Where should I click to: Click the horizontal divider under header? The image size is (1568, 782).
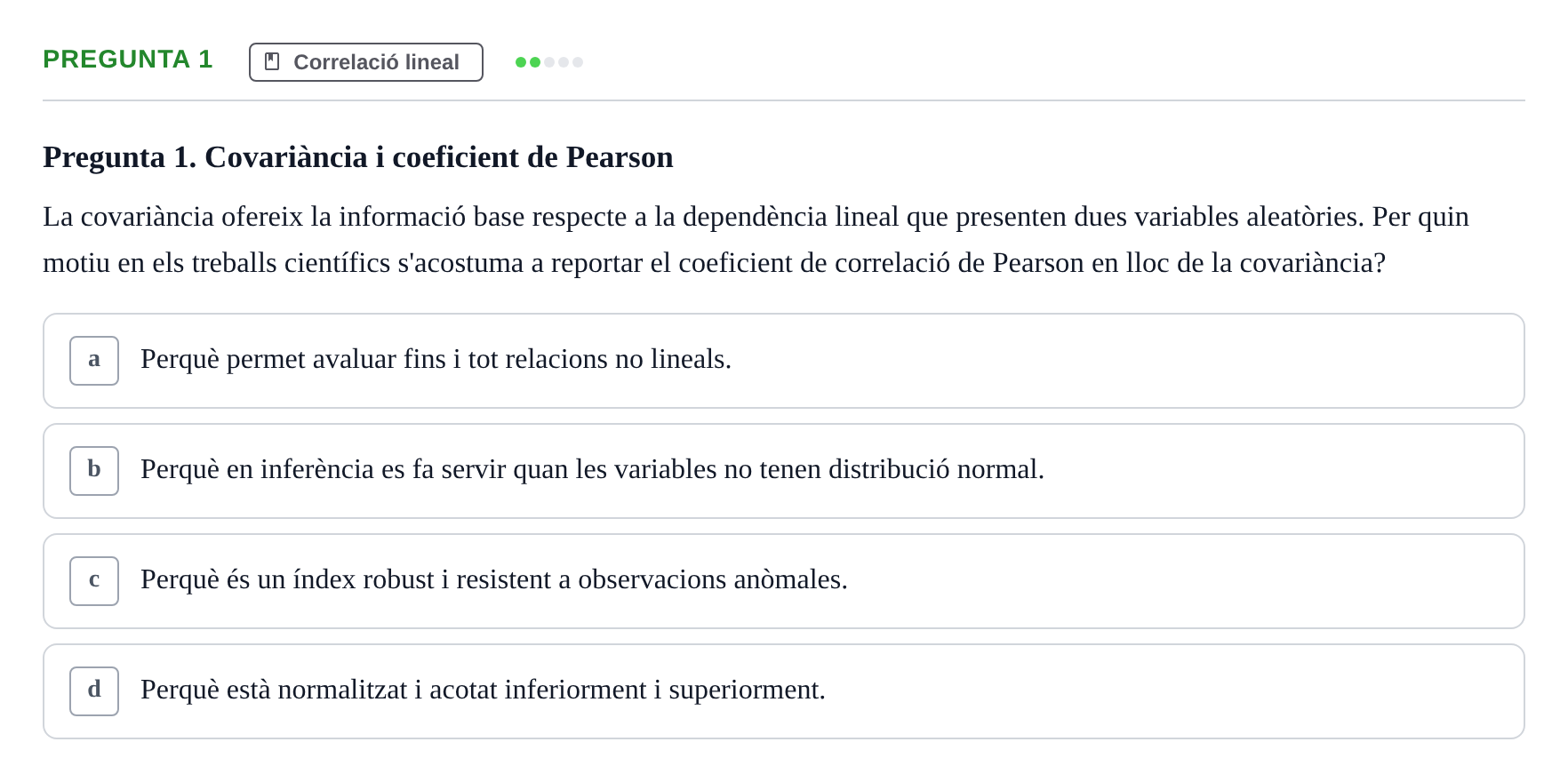784,100
